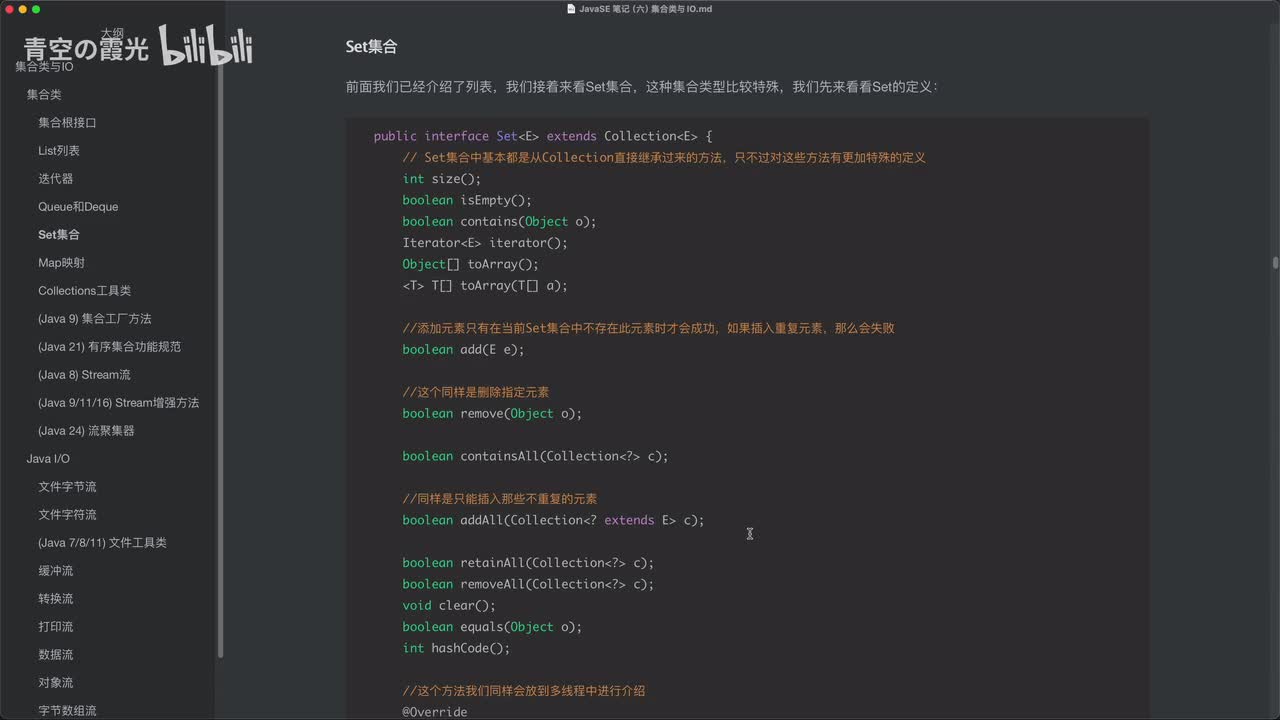The height and width of the screenshot is (720, 1280).
Task: Go to (Java 7/8/11) 文件工具类
Action: pos(102,542)
